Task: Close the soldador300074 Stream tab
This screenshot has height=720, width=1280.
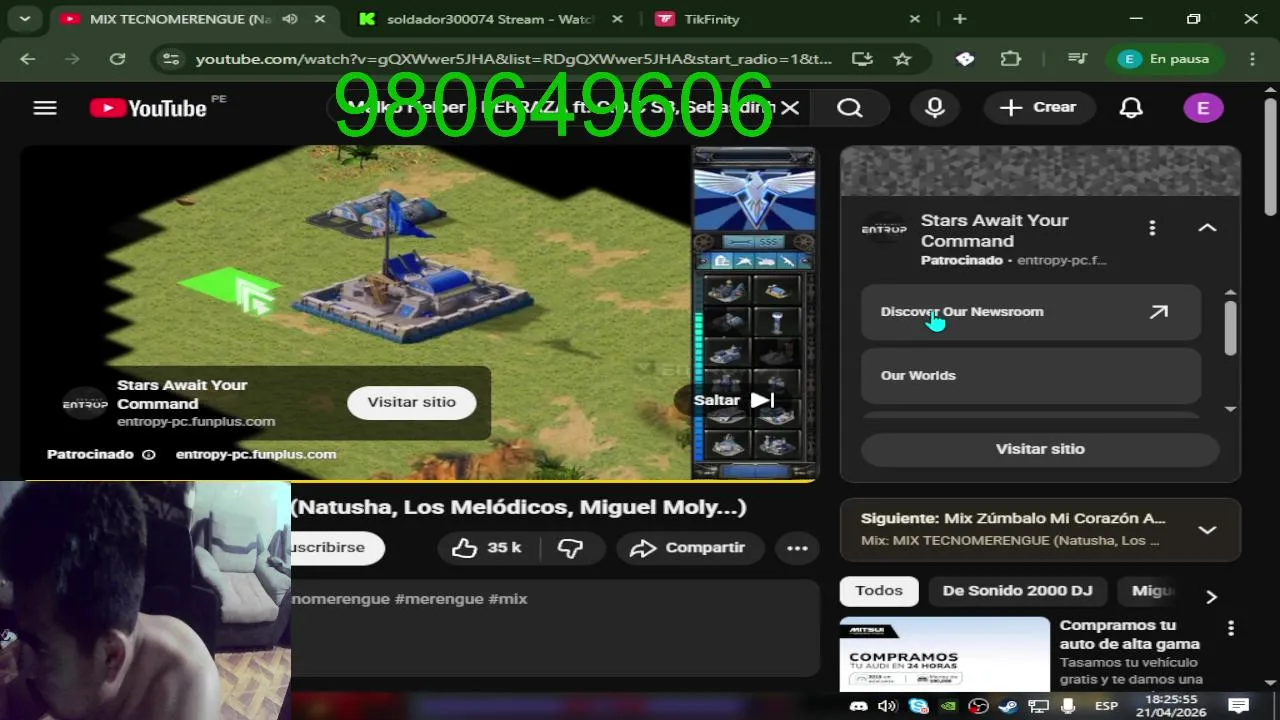Action: pyautogui.click(x=617, y=19)
